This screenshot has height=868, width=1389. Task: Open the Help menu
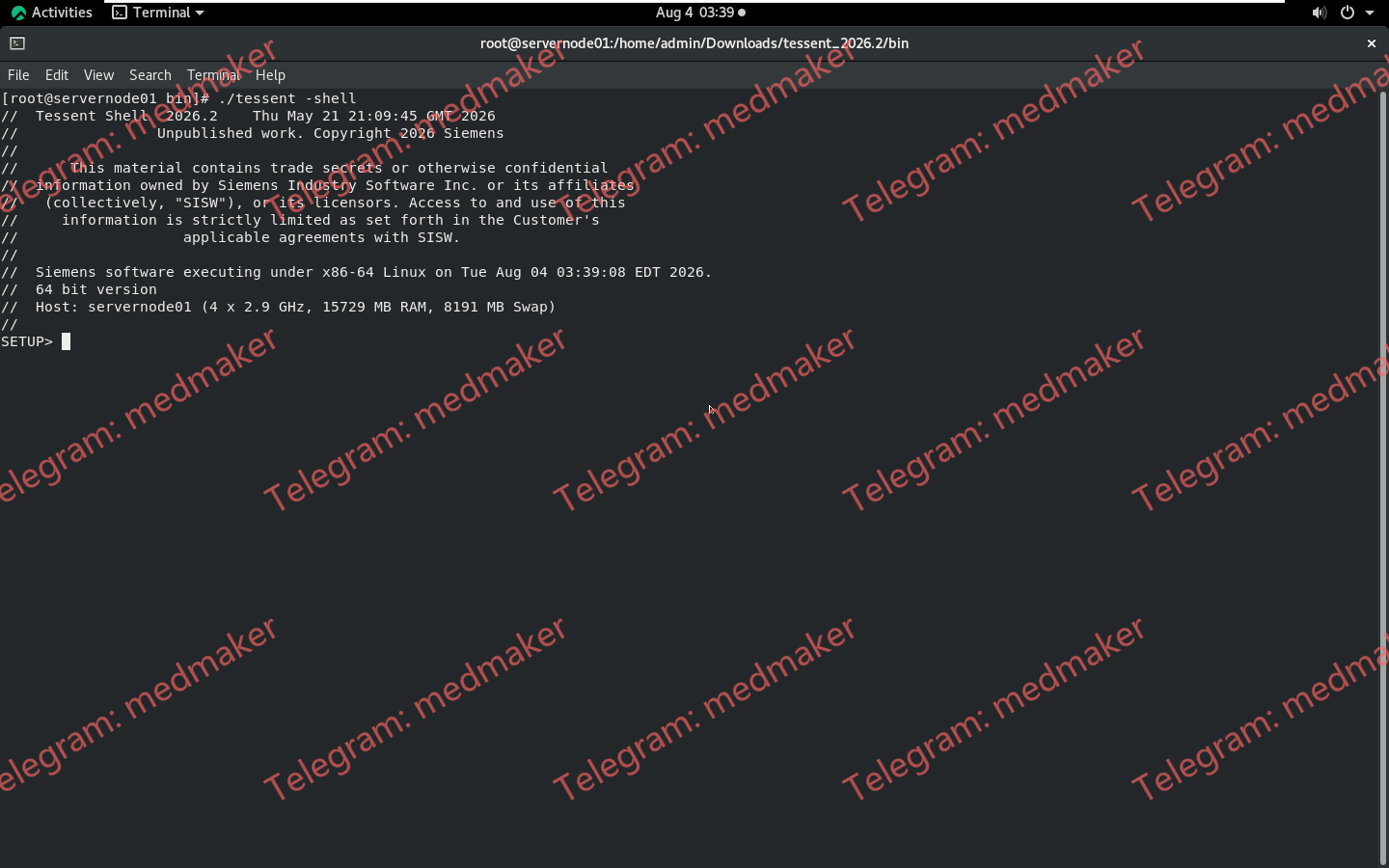point(270,75)
